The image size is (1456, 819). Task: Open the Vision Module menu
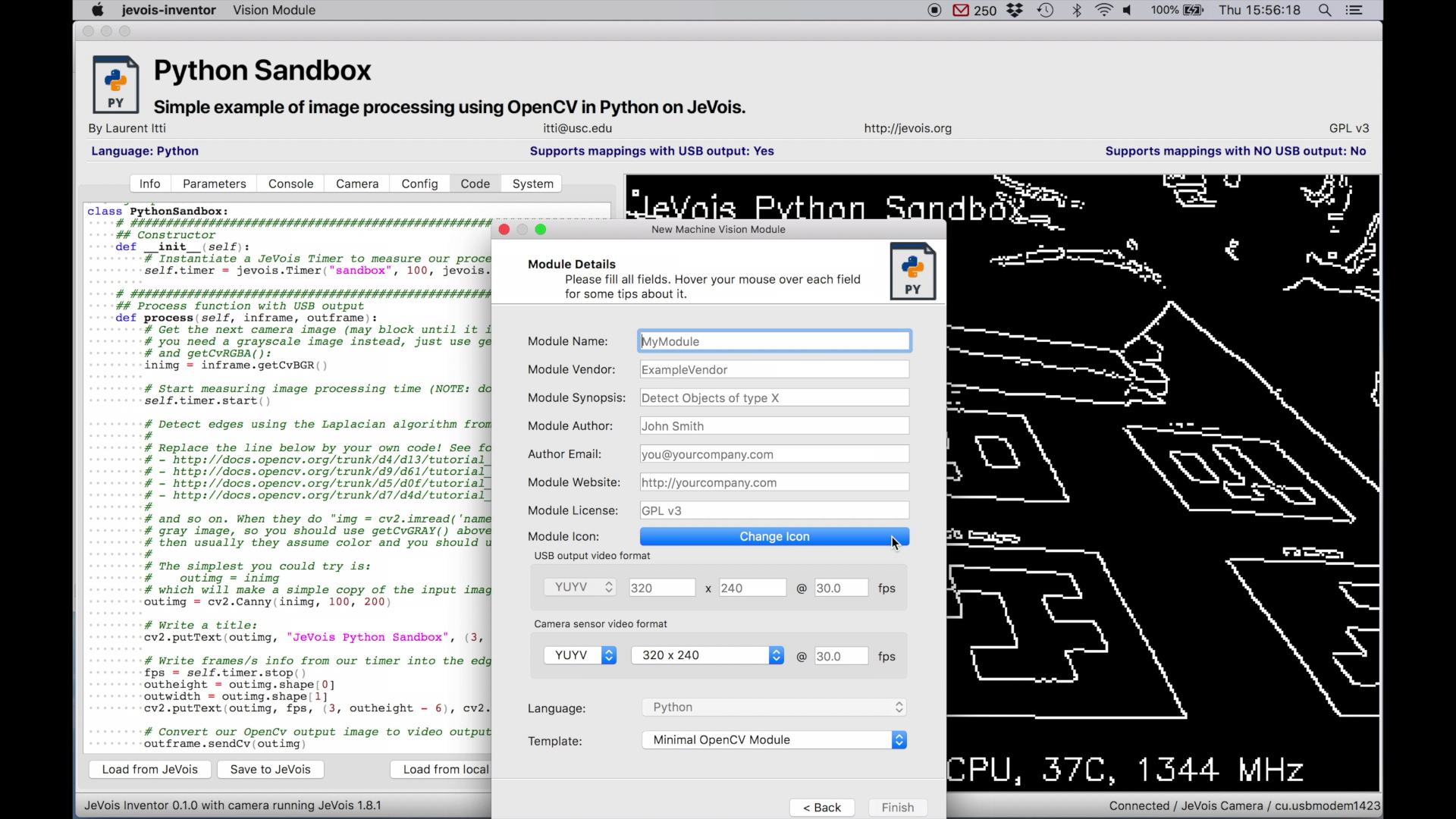274,10
